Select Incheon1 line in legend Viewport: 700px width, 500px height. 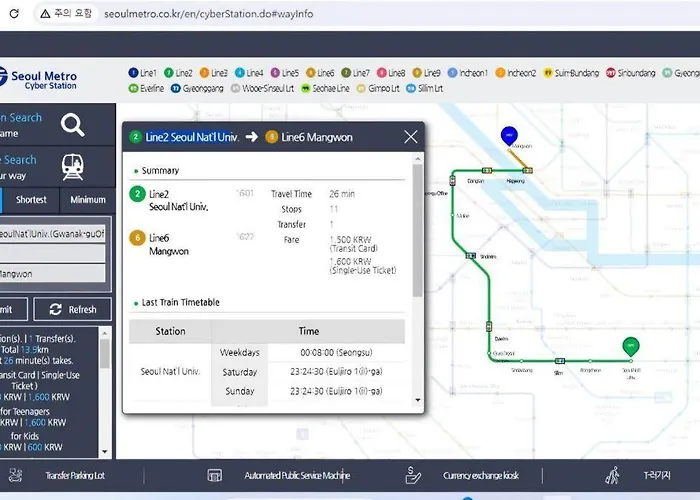[468, 73]
